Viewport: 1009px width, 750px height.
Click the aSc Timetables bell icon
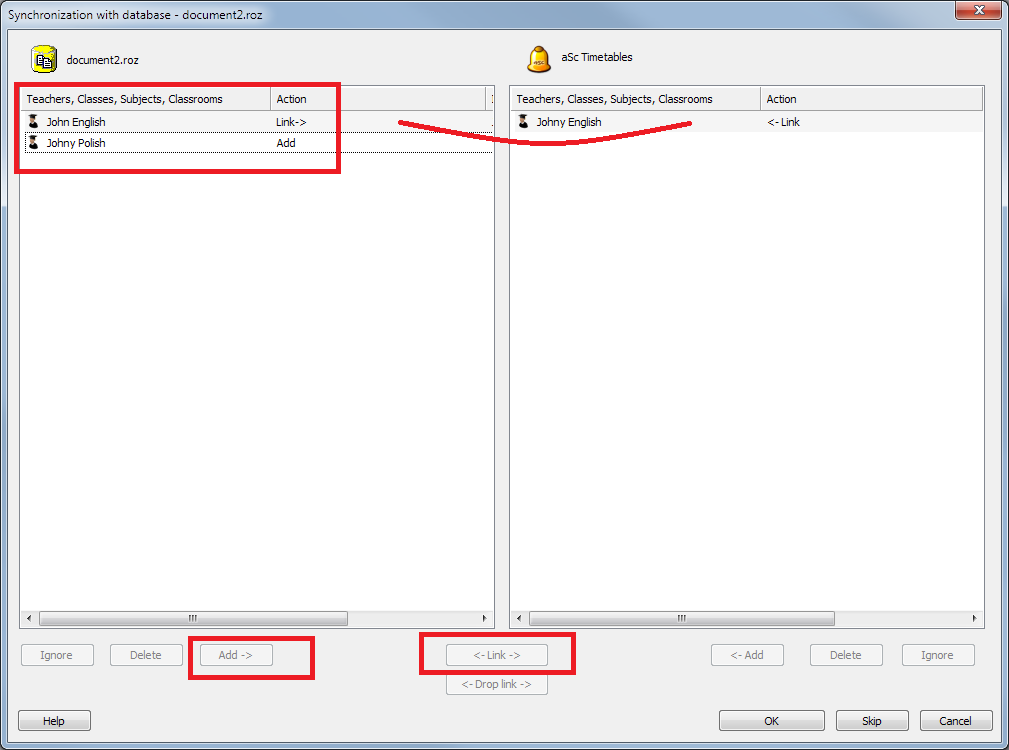click(x=539, y=59)
